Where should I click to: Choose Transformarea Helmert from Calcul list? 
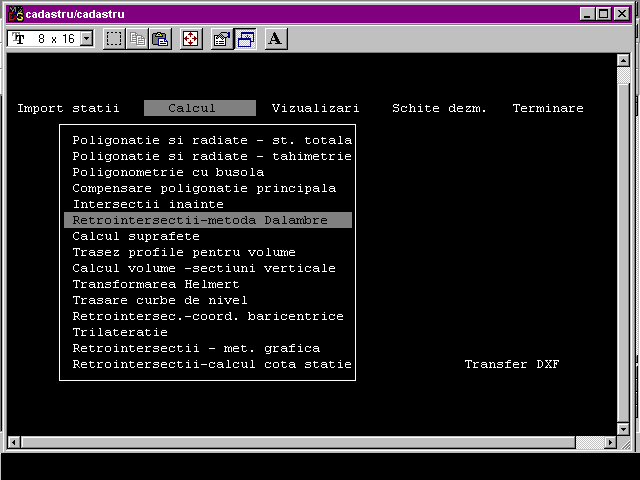click(x=155, y=284)
